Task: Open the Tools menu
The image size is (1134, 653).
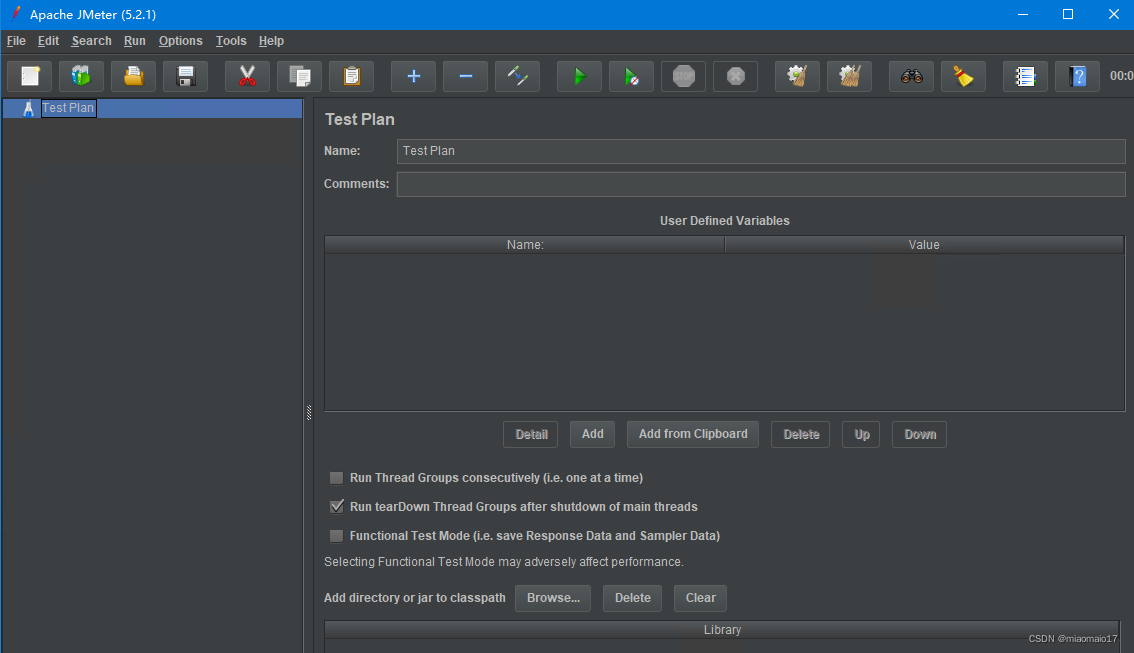Action: (231, 40)
